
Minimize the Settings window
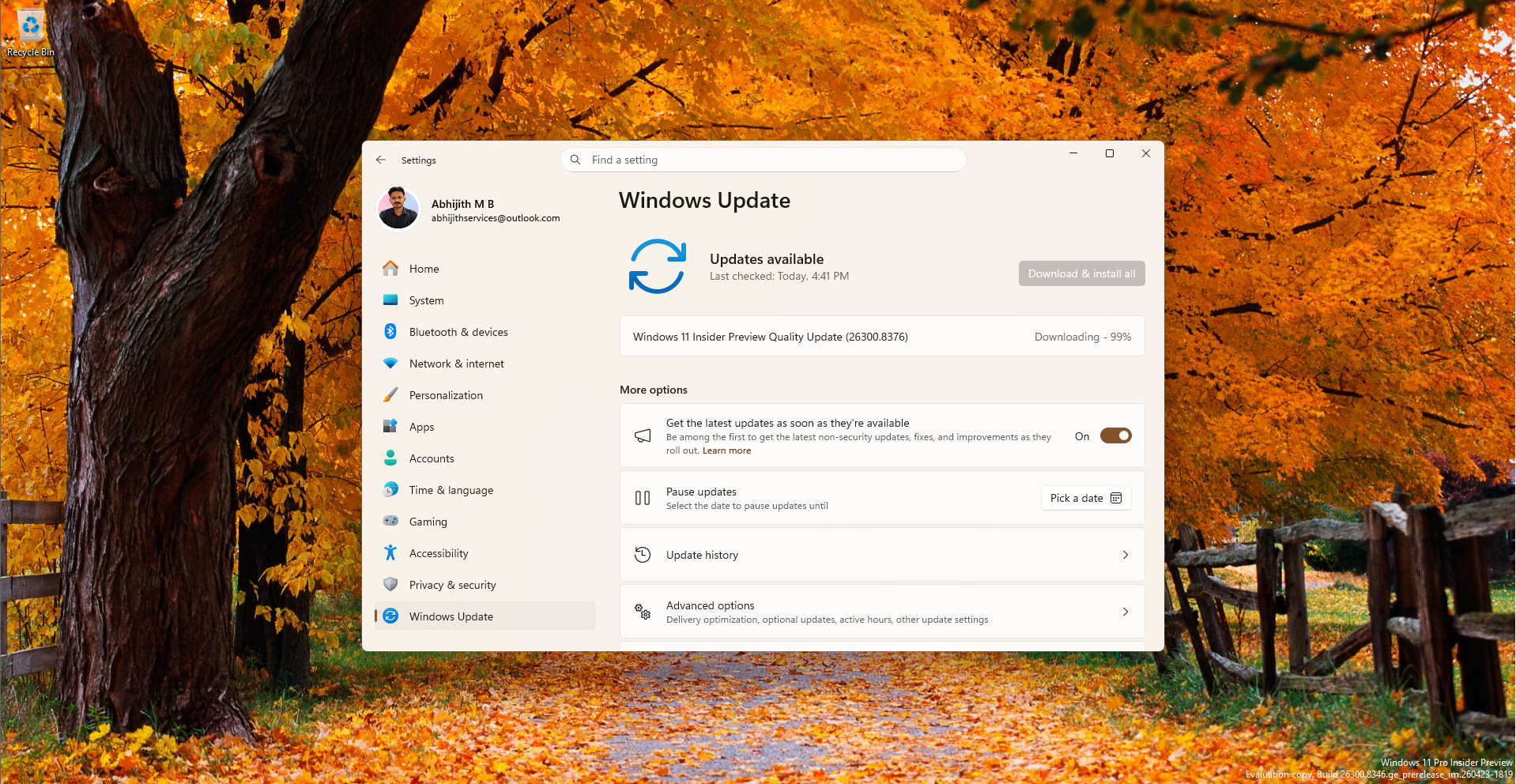coord(1073,153)
